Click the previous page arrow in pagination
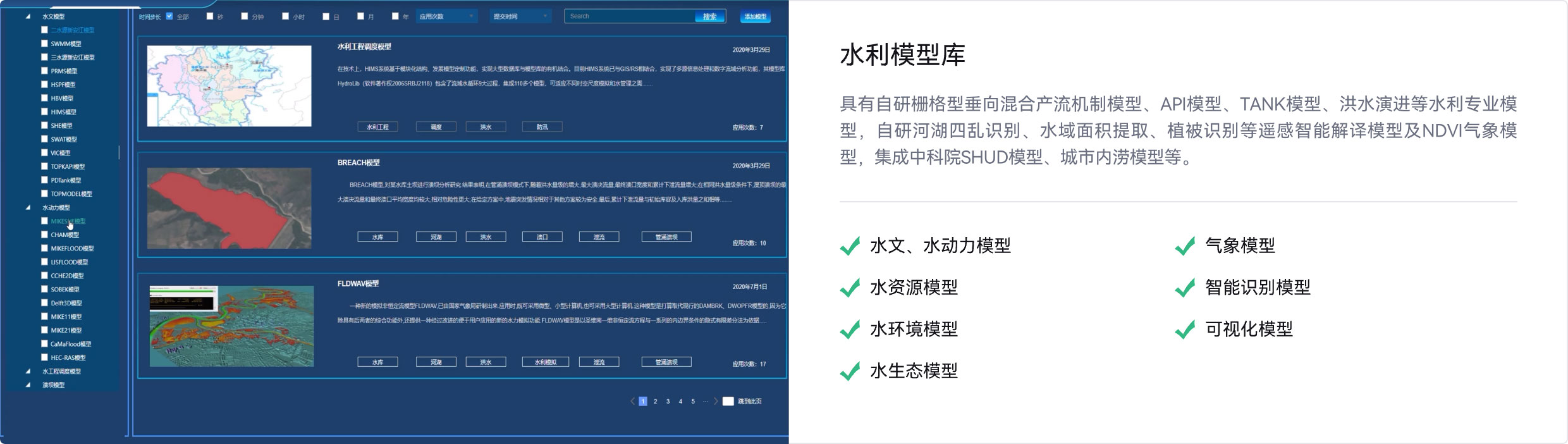Viewport: 1568px width, 444px height. (632, 401)
